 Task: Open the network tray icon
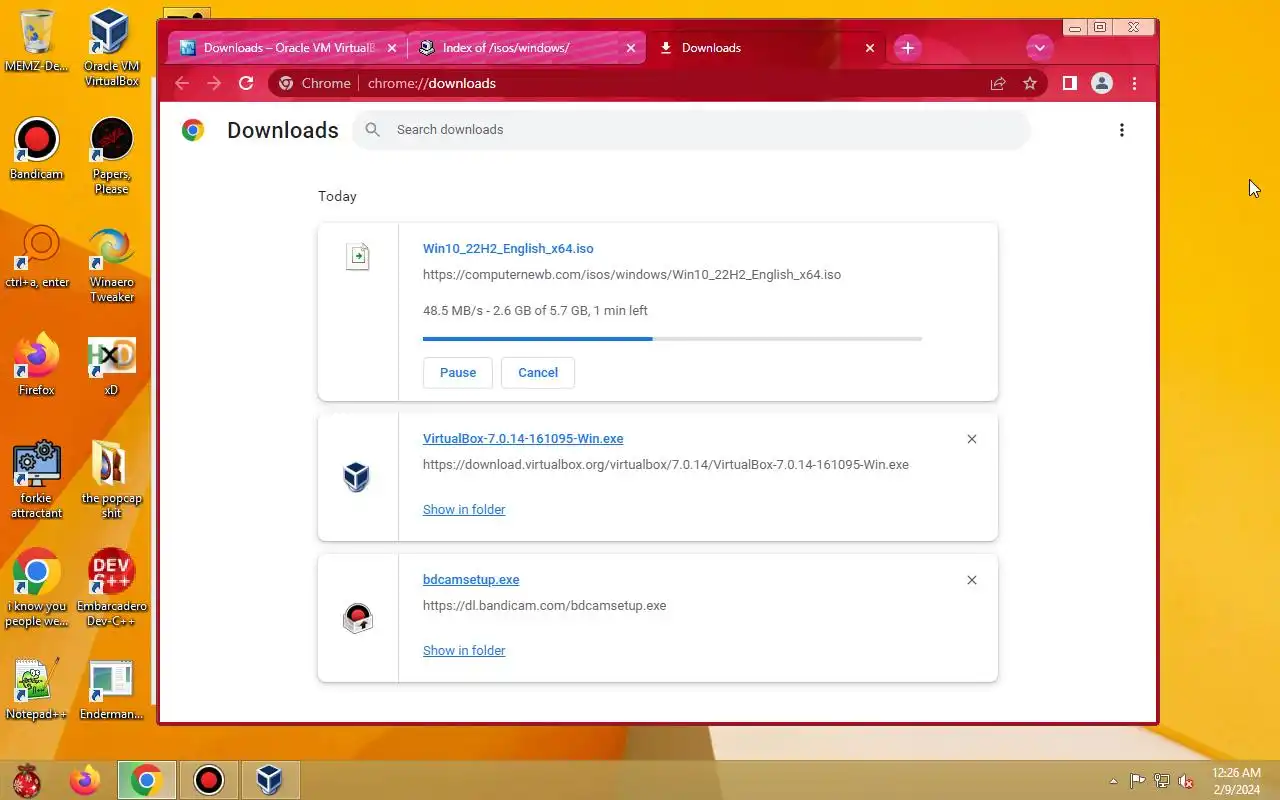[1162, 781]
